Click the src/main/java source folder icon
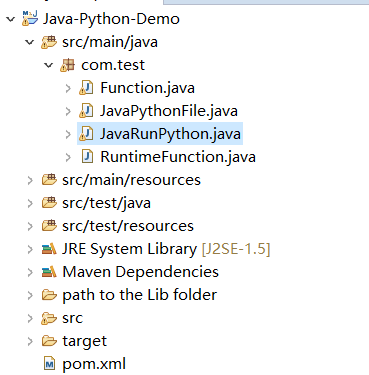This screenshot has height=375, width=369. [49, 42]
